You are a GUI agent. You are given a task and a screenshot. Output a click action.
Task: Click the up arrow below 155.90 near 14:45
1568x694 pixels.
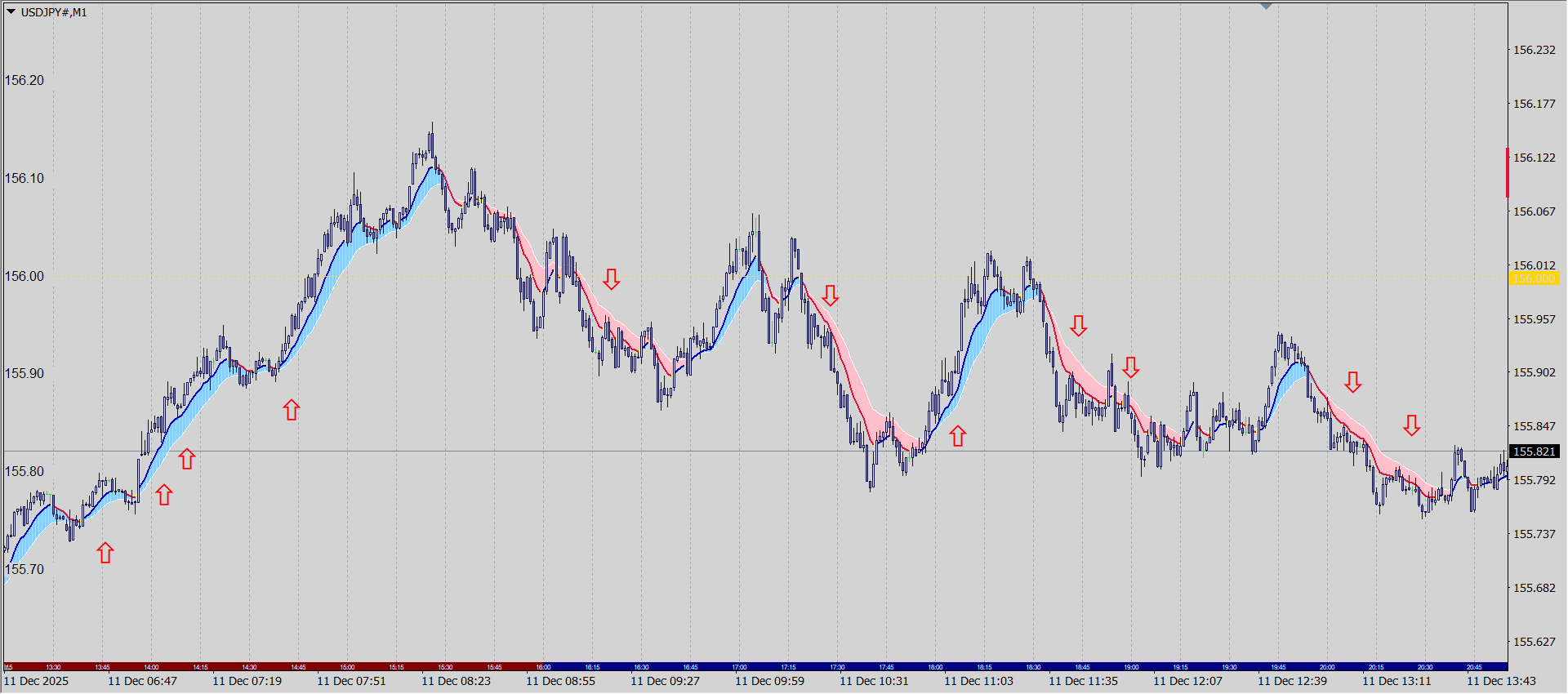[x=292, y=410]
